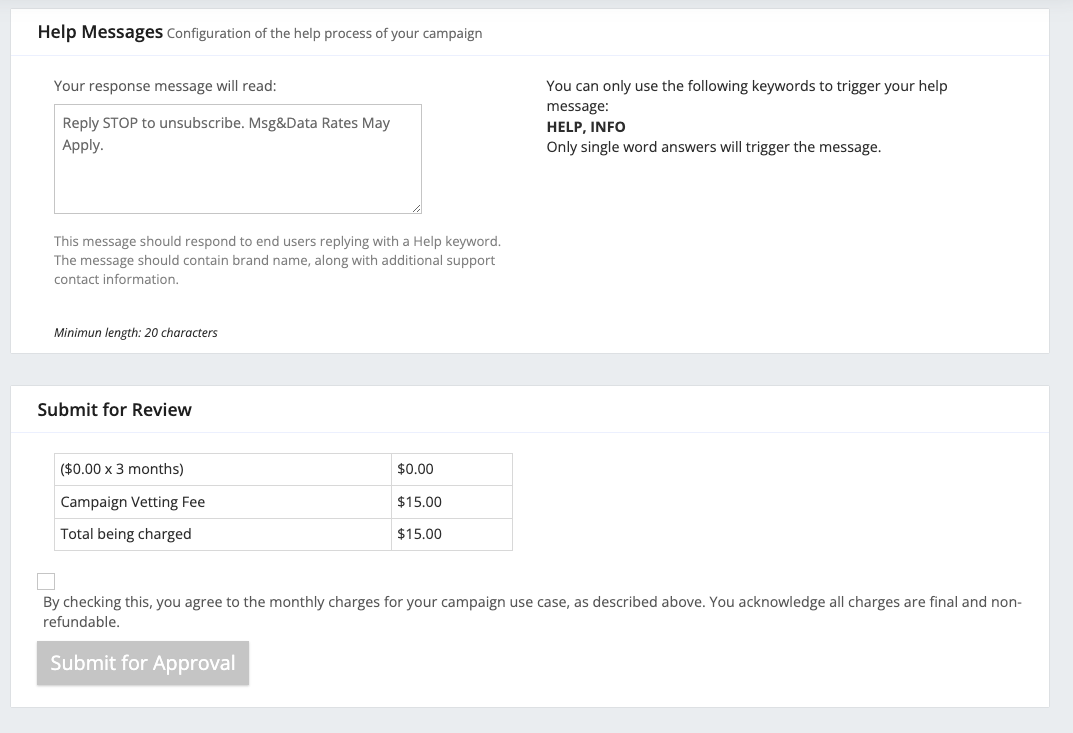Screen dimensions: 1073x733
Task: Click the Submit for Approval button
Action: (142, 662)
